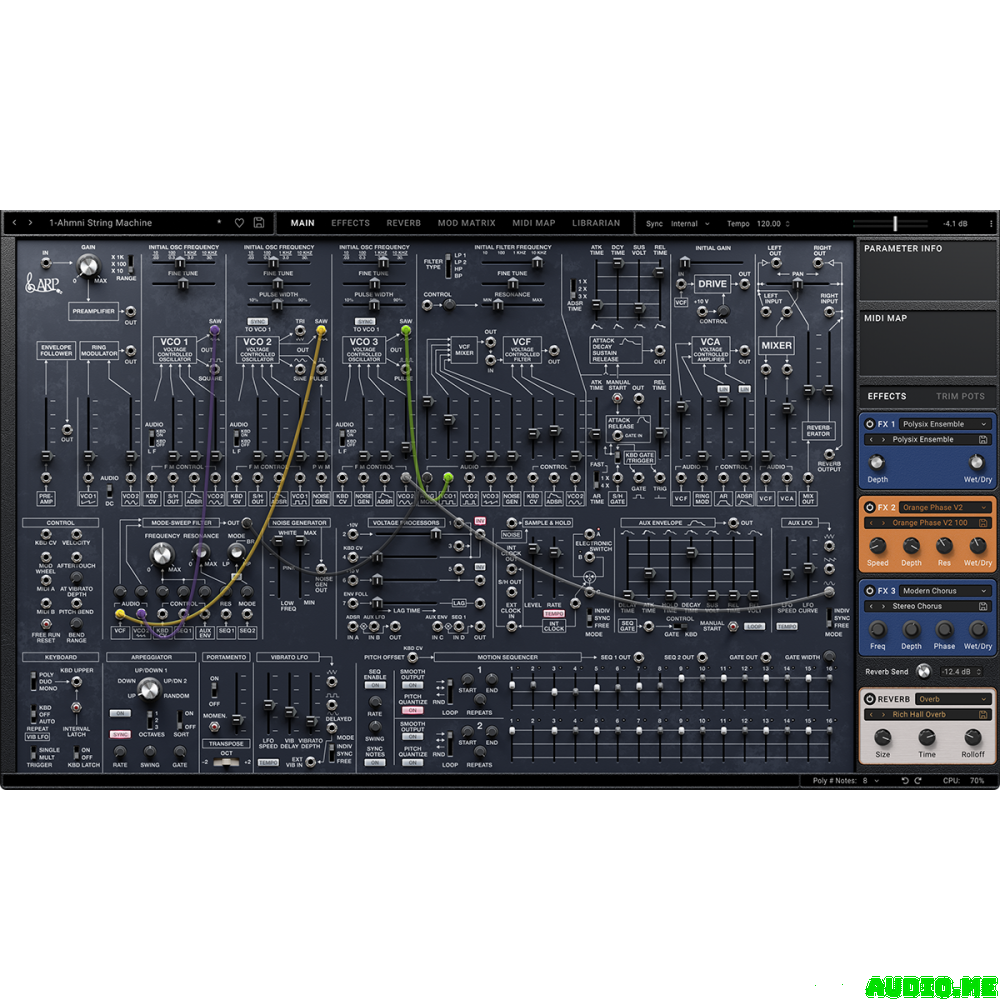Adjust the TRANSPOSE OCT slider

coord(226,763)
